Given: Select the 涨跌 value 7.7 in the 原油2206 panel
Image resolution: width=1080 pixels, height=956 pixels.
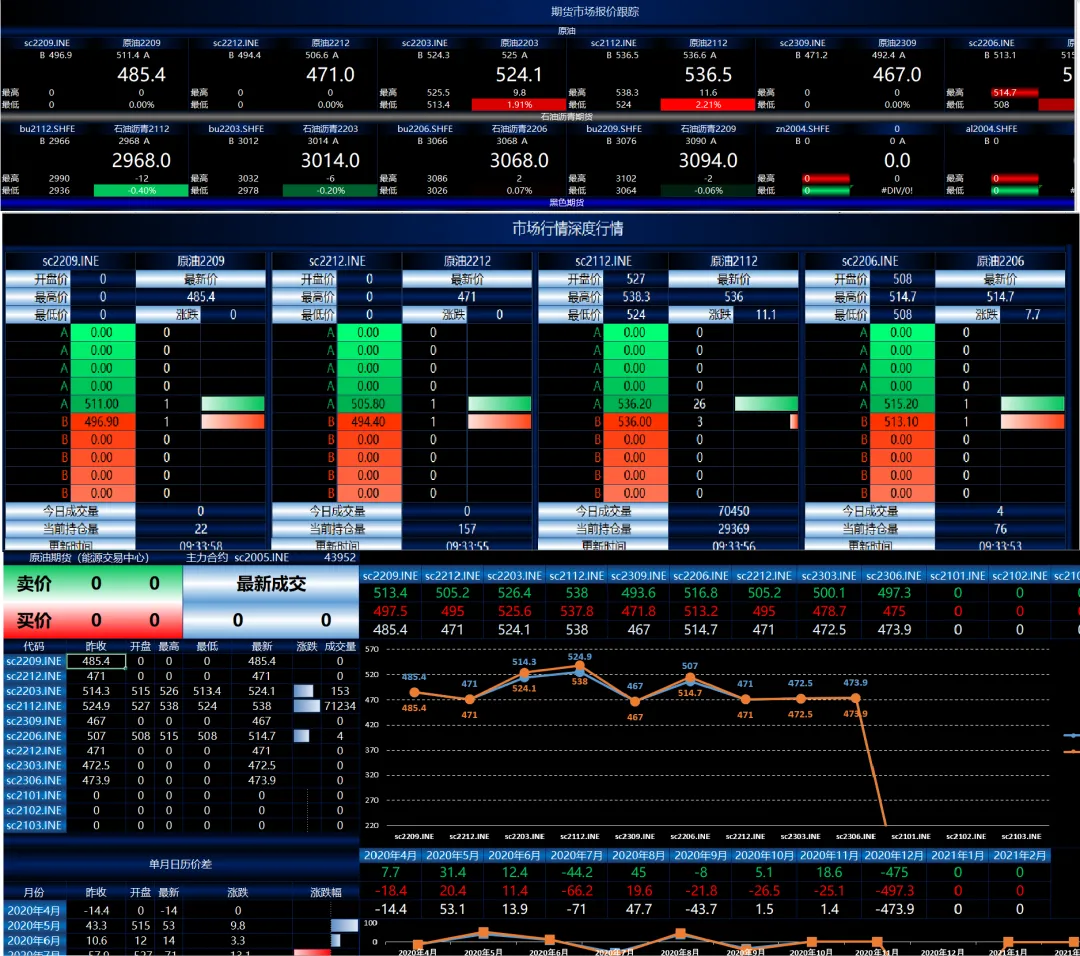Looking at the screenshot, I should pyautogui.click(x=1032, y=315).
